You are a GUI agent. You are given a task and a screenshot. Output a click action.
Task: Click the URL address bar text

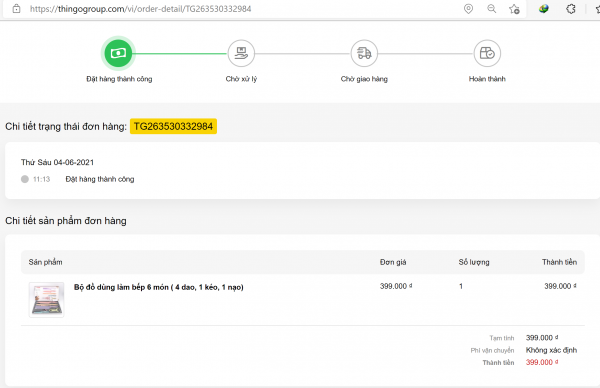(140, 9)
